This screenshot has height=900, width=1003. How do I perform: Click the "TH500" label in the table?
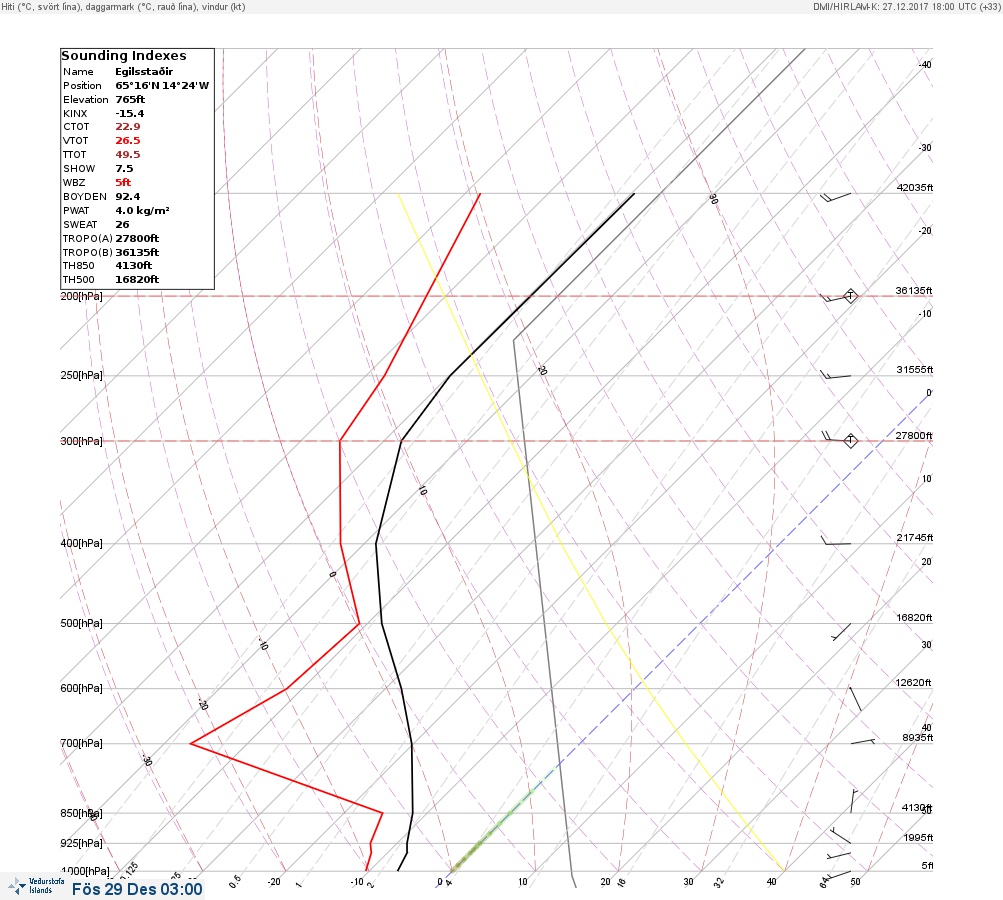point(79,280)
